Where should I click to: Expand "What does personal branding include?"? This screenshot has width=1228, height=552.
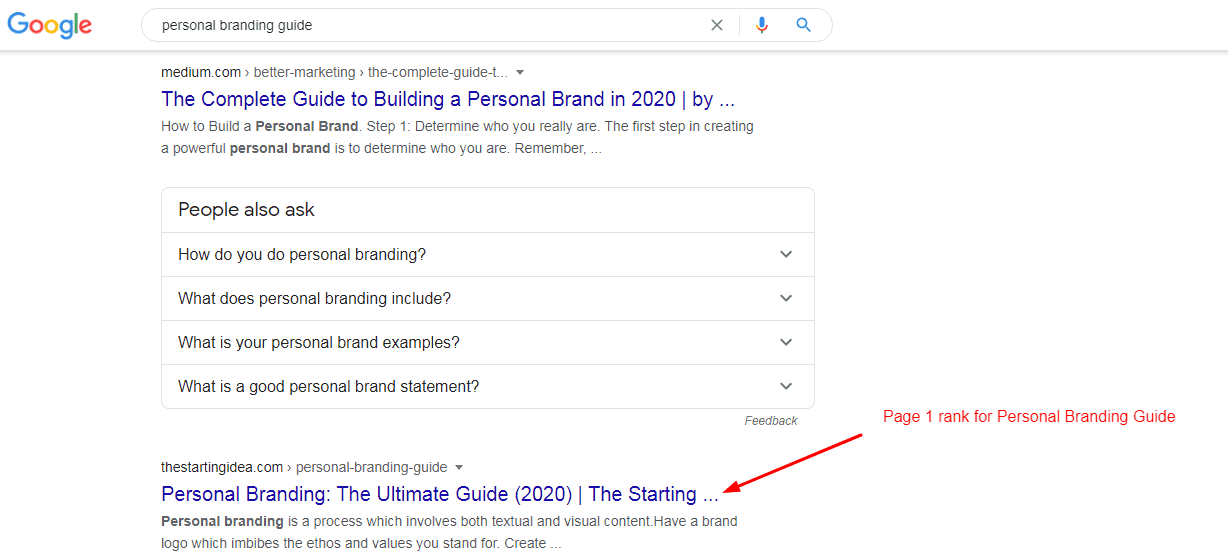click(314, 299)
